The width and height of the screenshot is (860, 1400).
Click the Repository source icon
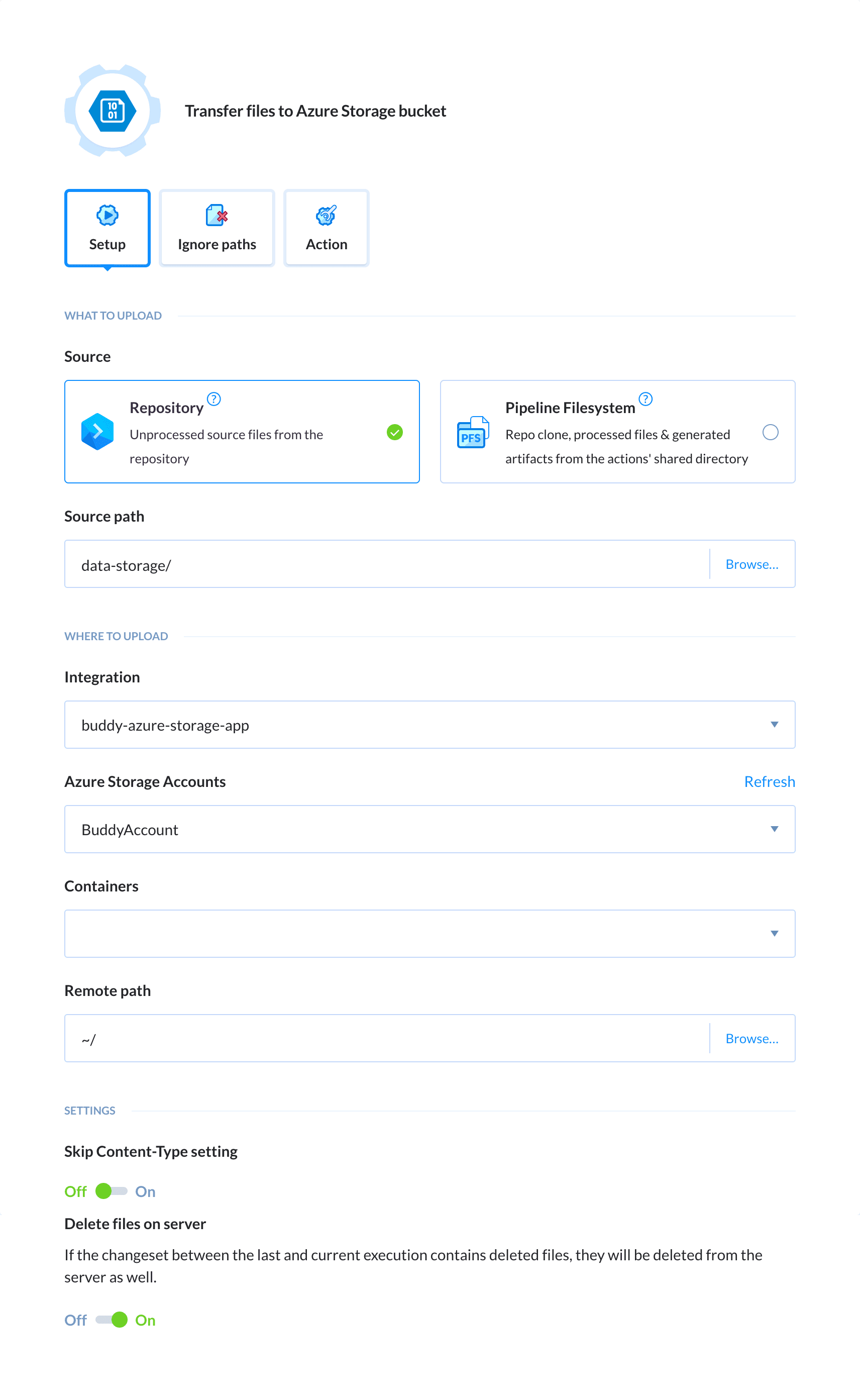pos(98,432)
